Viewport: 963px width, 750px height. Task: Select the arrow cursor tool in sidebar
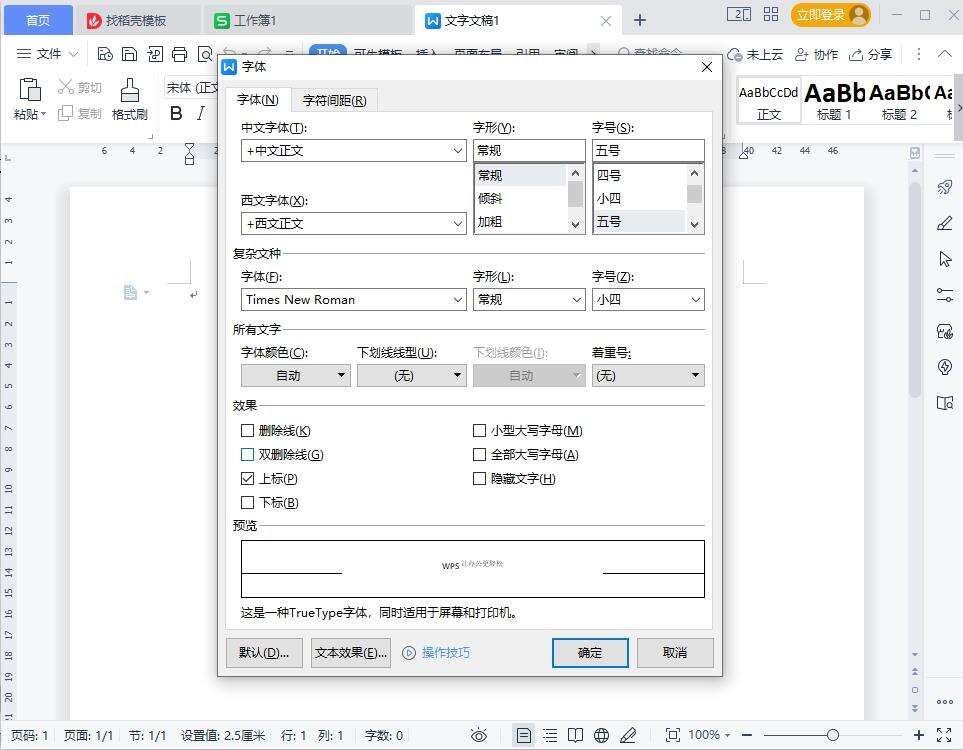(x=944, y=259)
